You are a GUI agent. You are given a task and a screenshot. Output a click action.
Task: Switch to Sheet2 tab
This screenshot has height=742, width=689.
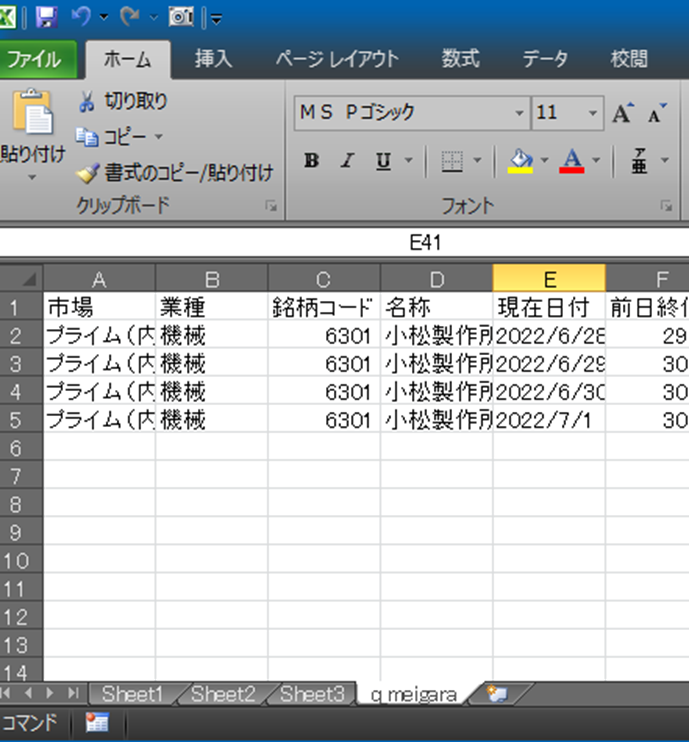[x=223, y=694]
